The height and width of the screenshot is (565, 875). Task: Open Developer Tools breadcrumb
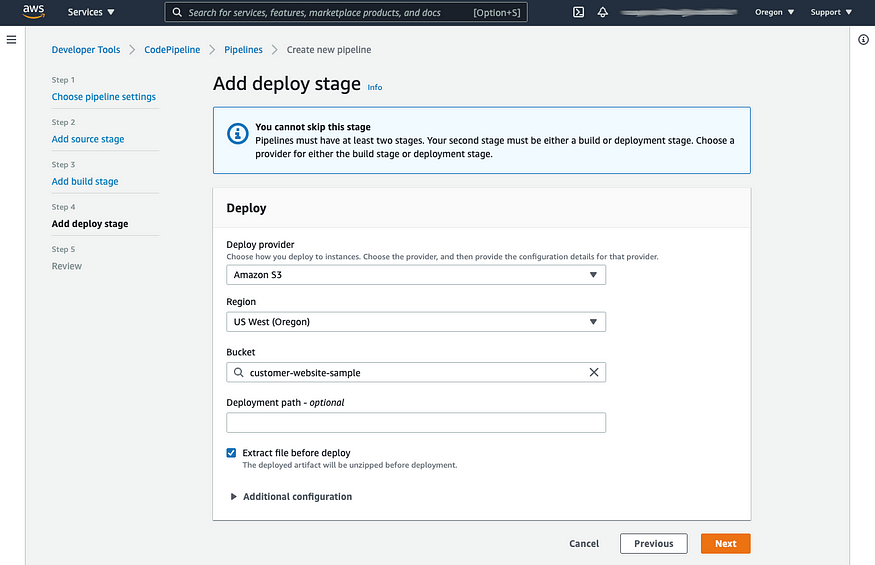click(x=86, y=50)
